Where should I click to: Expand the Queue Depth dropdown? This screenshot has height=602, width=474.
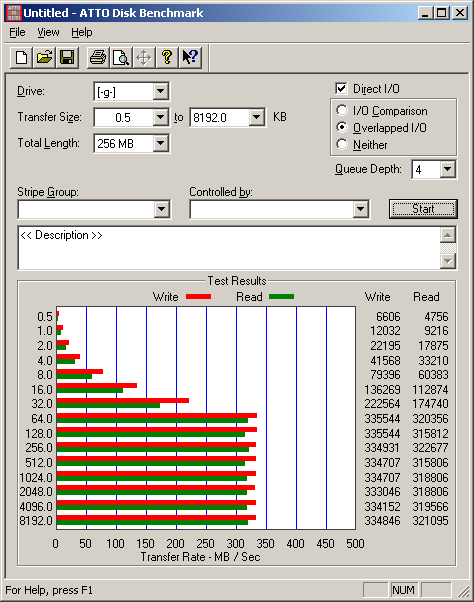click(x=447, y=169)
